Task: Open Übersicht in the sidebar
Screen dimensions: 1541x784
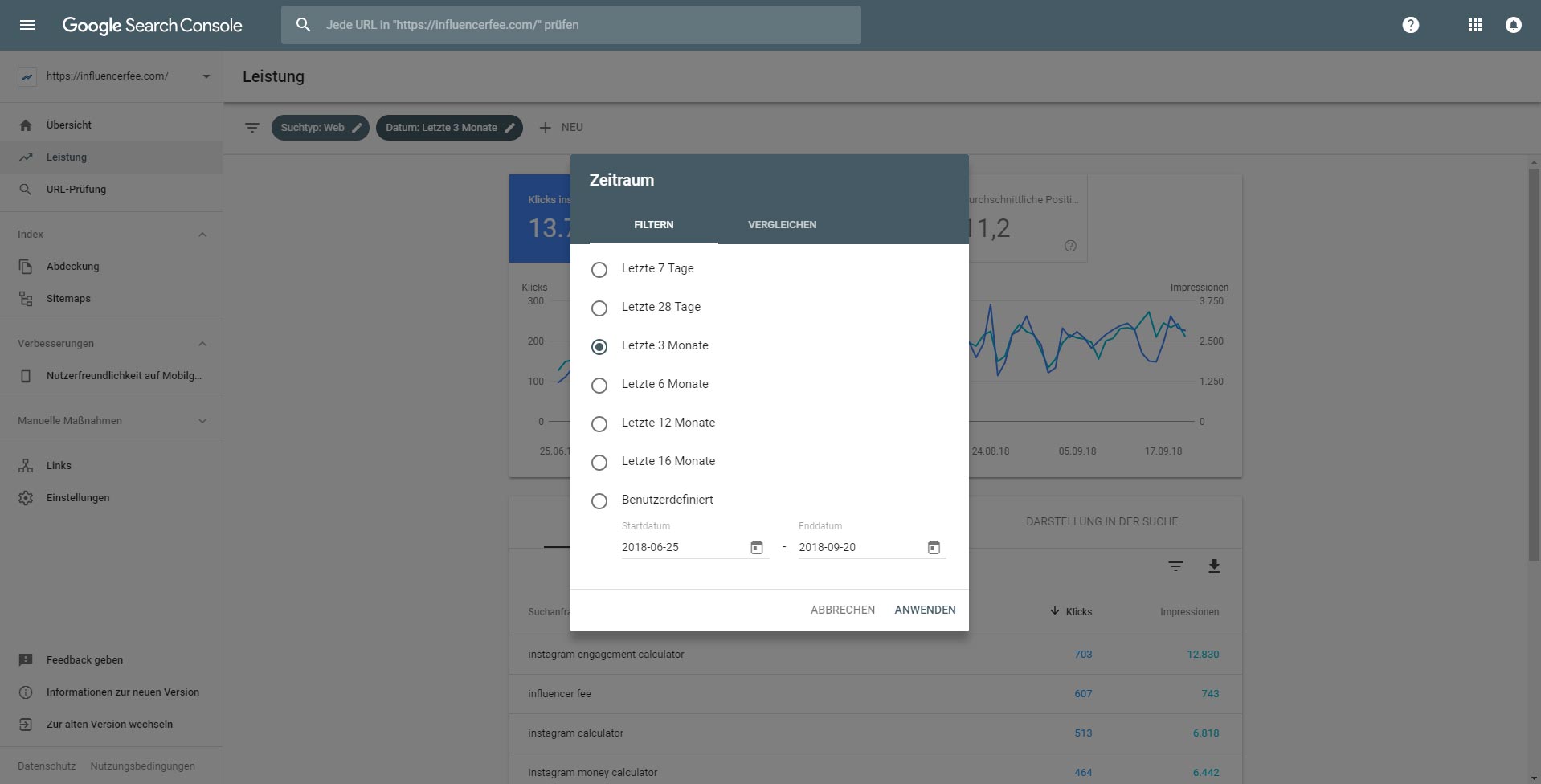Action: [111, 125]
